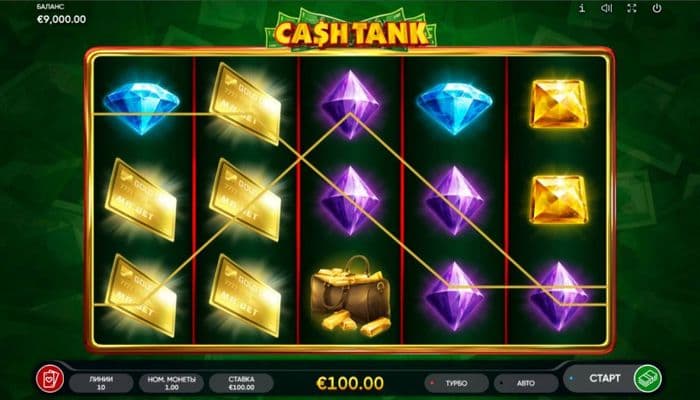Viewport: 700px width, 400px height.
Task: Click the power exit icon
Action: click(x=657, y=8)
